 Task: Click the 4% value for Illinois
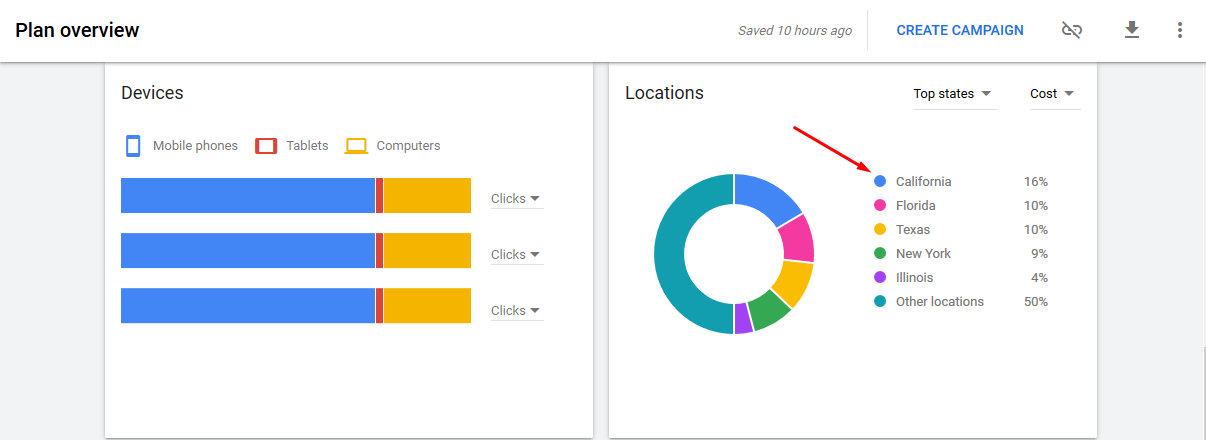tap(1039, 278)
